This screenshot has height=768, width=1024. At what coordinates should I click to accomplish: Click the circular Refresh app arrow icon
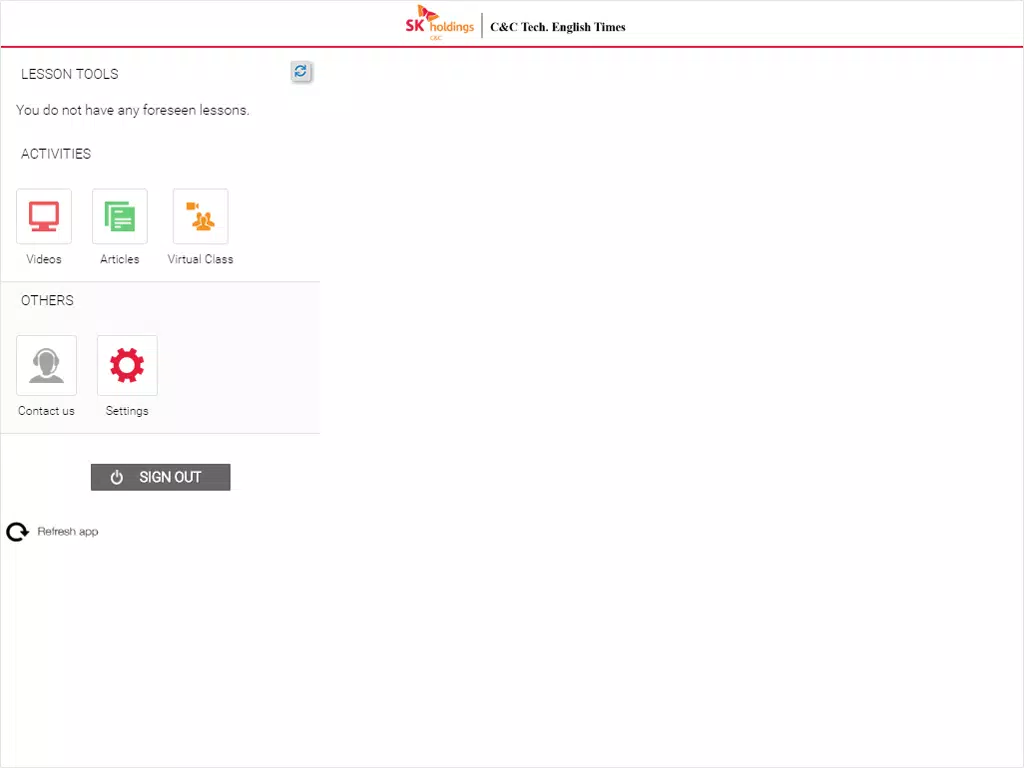point(18,532)
